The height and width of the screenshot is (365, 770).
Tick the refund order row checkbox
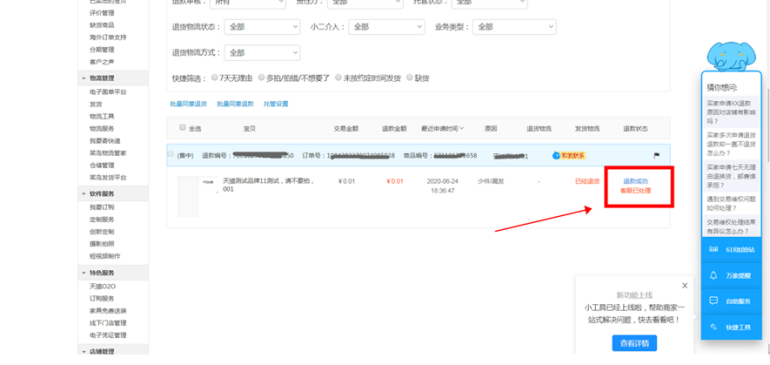(x=170, y=154)
